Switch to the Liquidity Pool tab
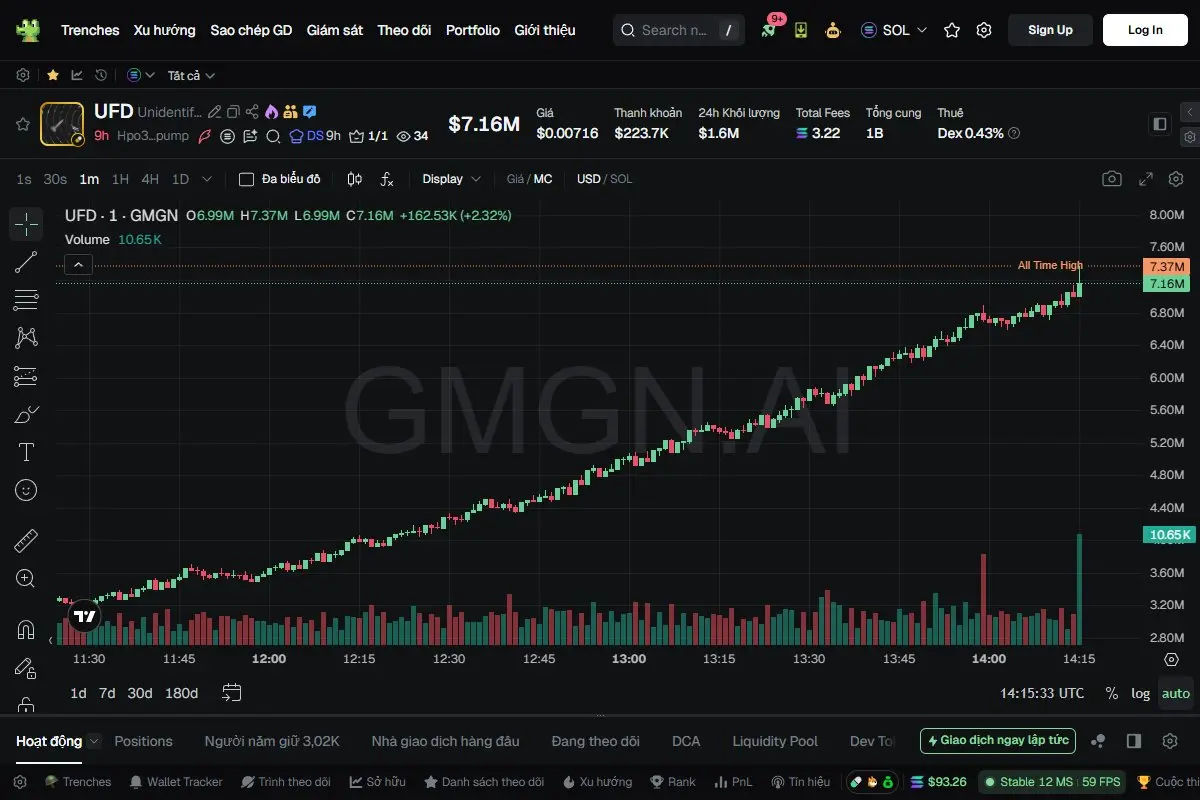Image resolution: width=1200 pixels, height=800 pixels. pos(775,741)
